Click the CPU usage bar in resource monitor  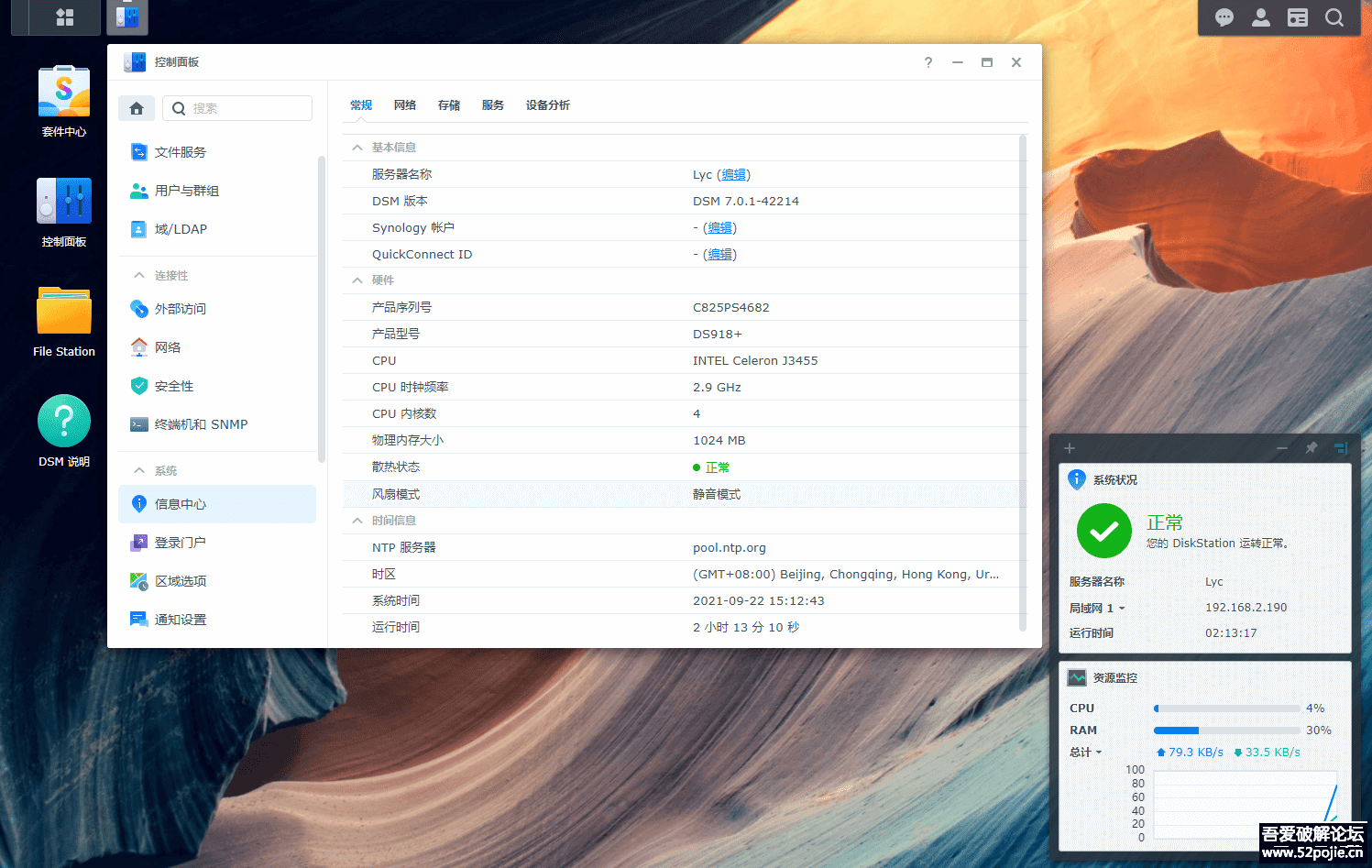click(1227, 709)
